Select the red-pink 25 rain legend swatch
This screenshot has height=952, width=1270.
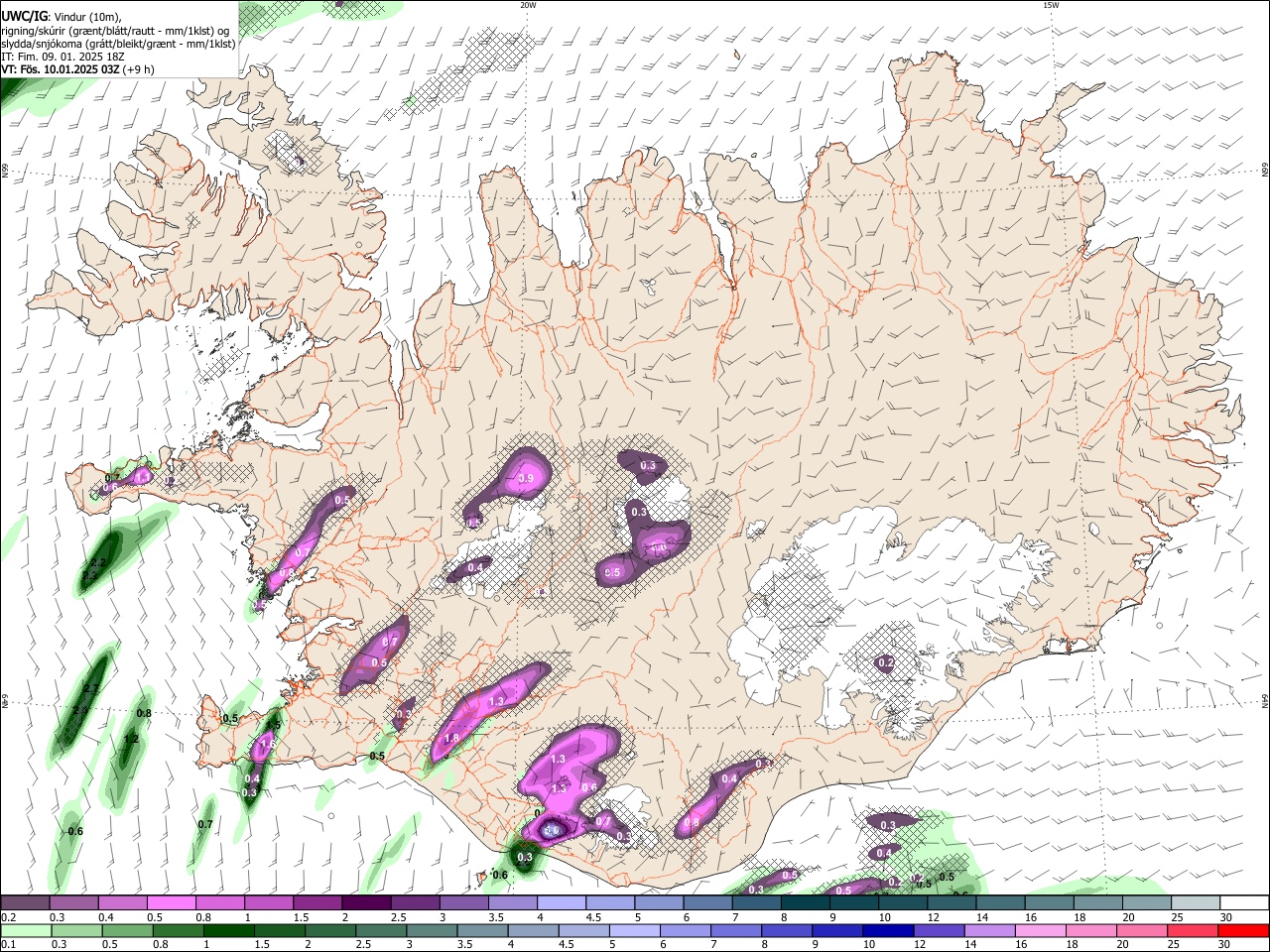tap(1194, 930)
